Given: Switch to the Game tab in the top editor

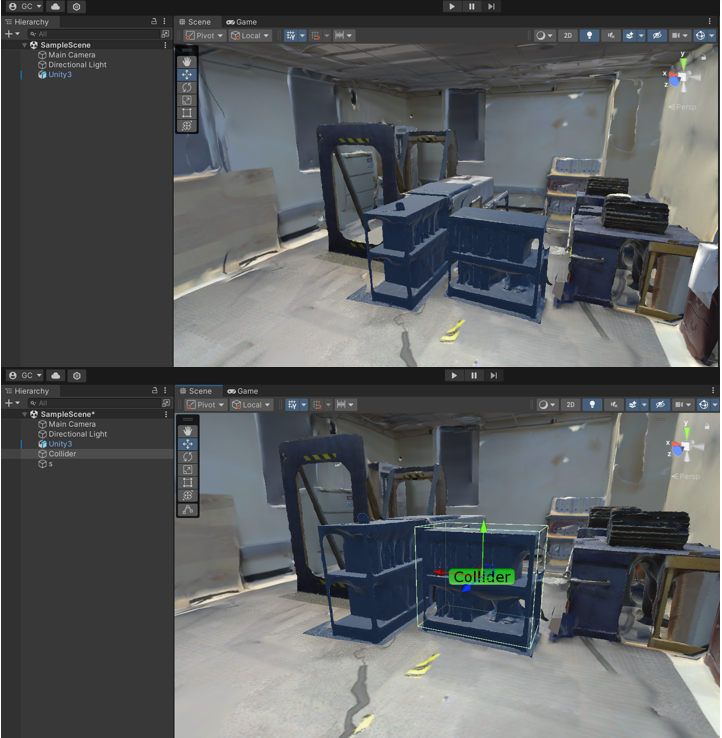Looking at the screenshot, I should click(241, 22).
